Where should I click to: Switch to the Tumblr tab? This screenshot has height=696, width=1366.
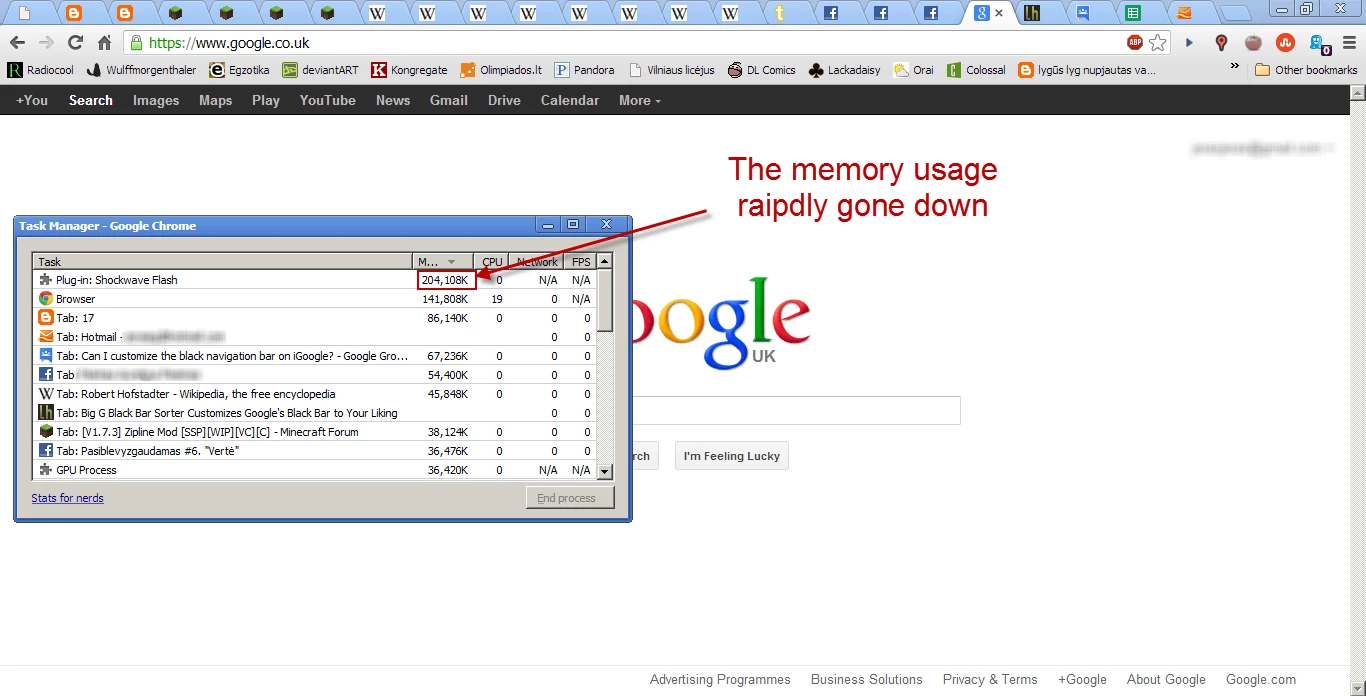tap(780, 13)
